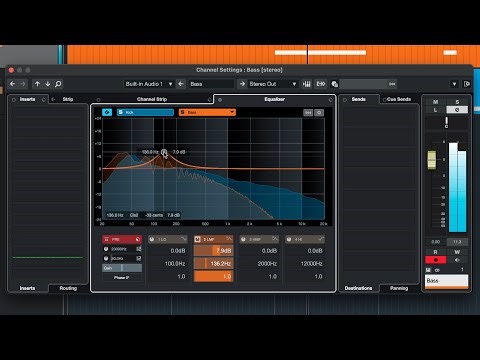Click the input routing left-arrow icon
The image size is (480, 360).
point(181,84)
